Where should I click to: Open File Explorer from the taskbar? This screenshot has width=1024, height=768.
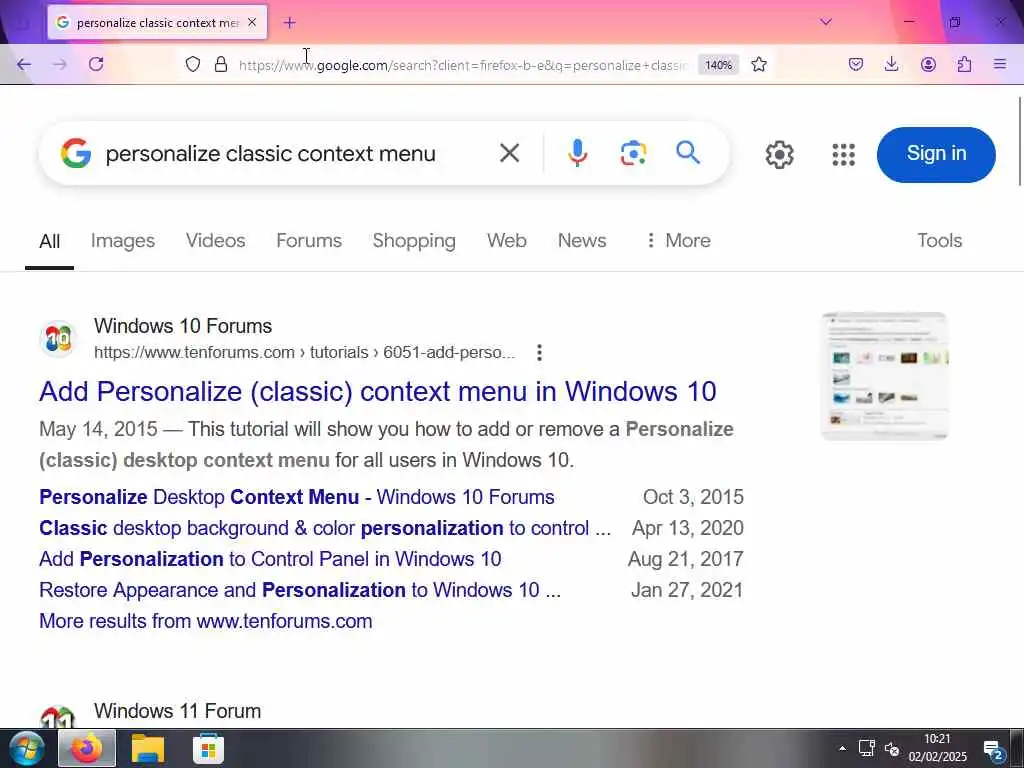(x=148, y=748)
